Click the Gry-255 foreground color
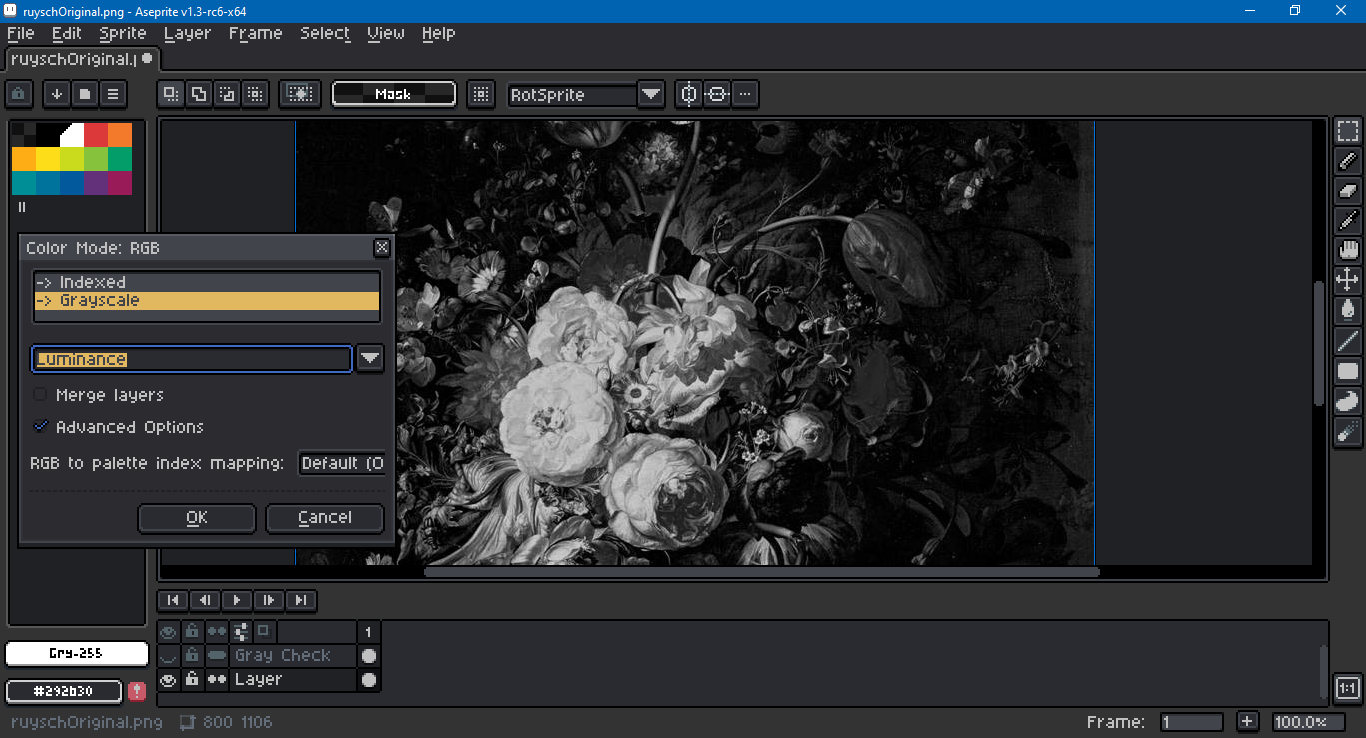This screenshot has height=738, width=1366. coord(77,654)
